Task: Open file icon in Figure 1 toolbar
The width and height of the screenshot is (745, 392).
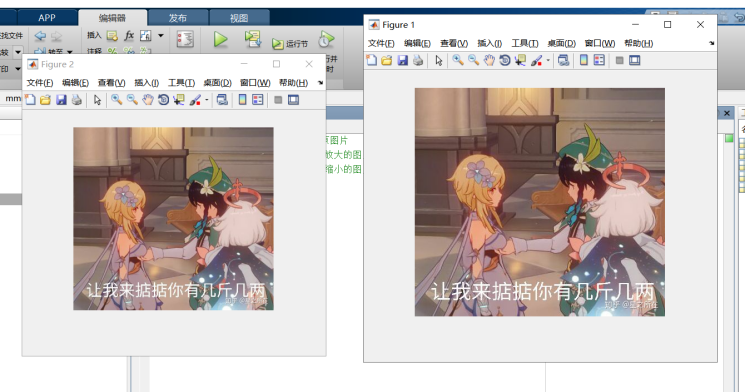Action: point(387,60)
